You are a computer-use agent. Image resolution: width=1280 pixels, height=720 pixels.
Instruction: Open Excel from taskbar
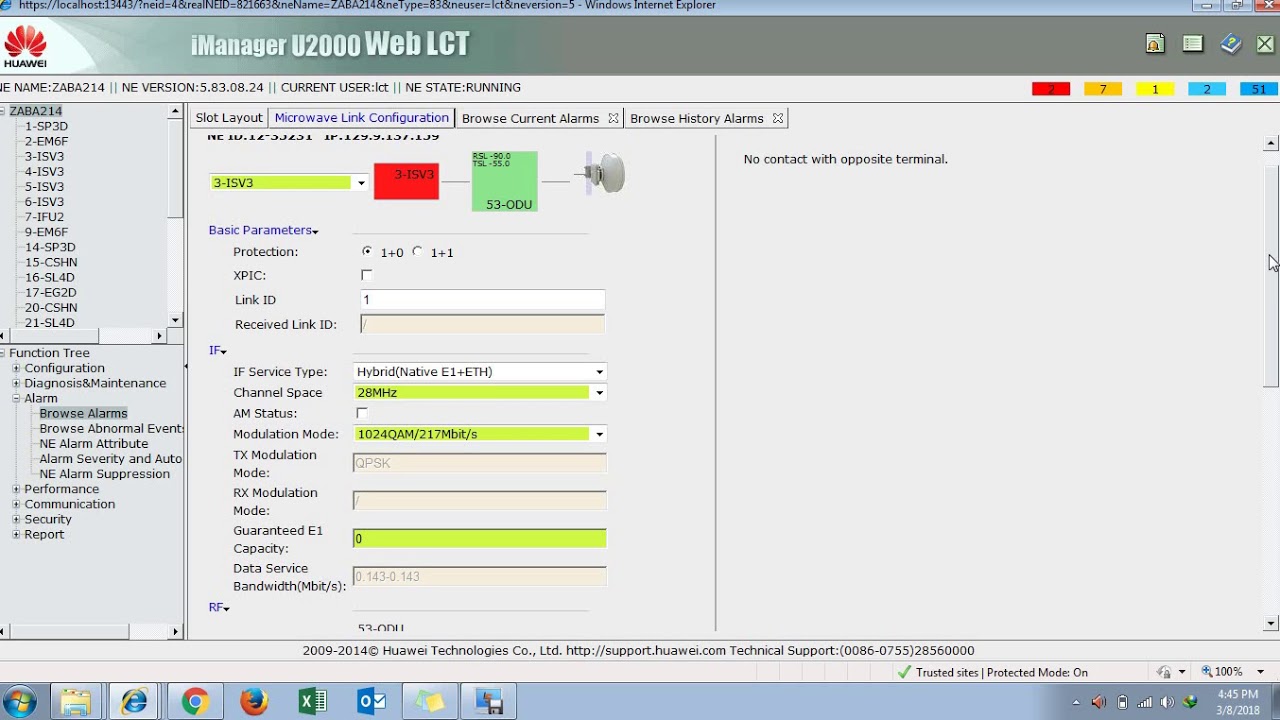313,702
